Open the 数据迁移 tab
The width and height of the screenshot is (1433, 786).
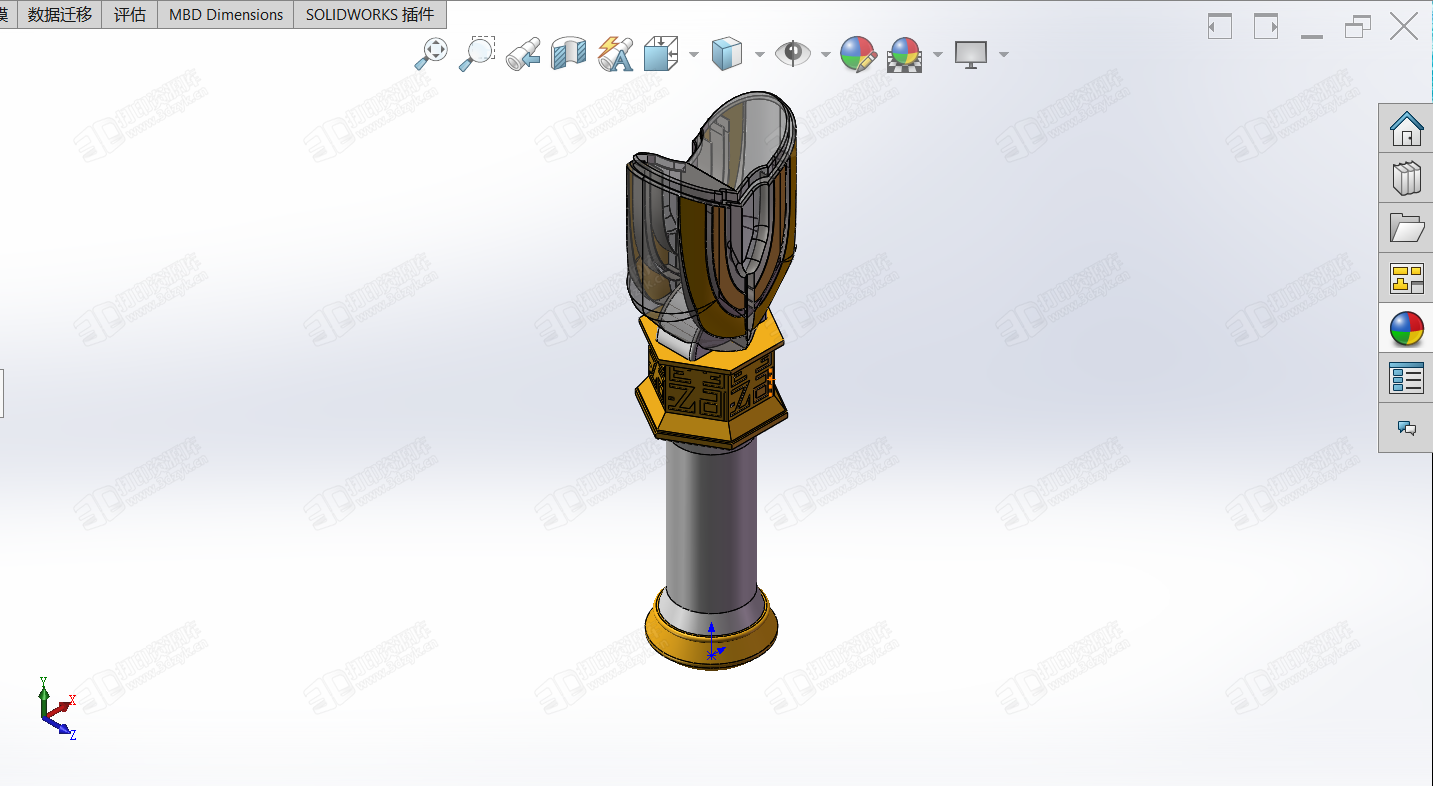pyautogui.click(x=60, y=14)
